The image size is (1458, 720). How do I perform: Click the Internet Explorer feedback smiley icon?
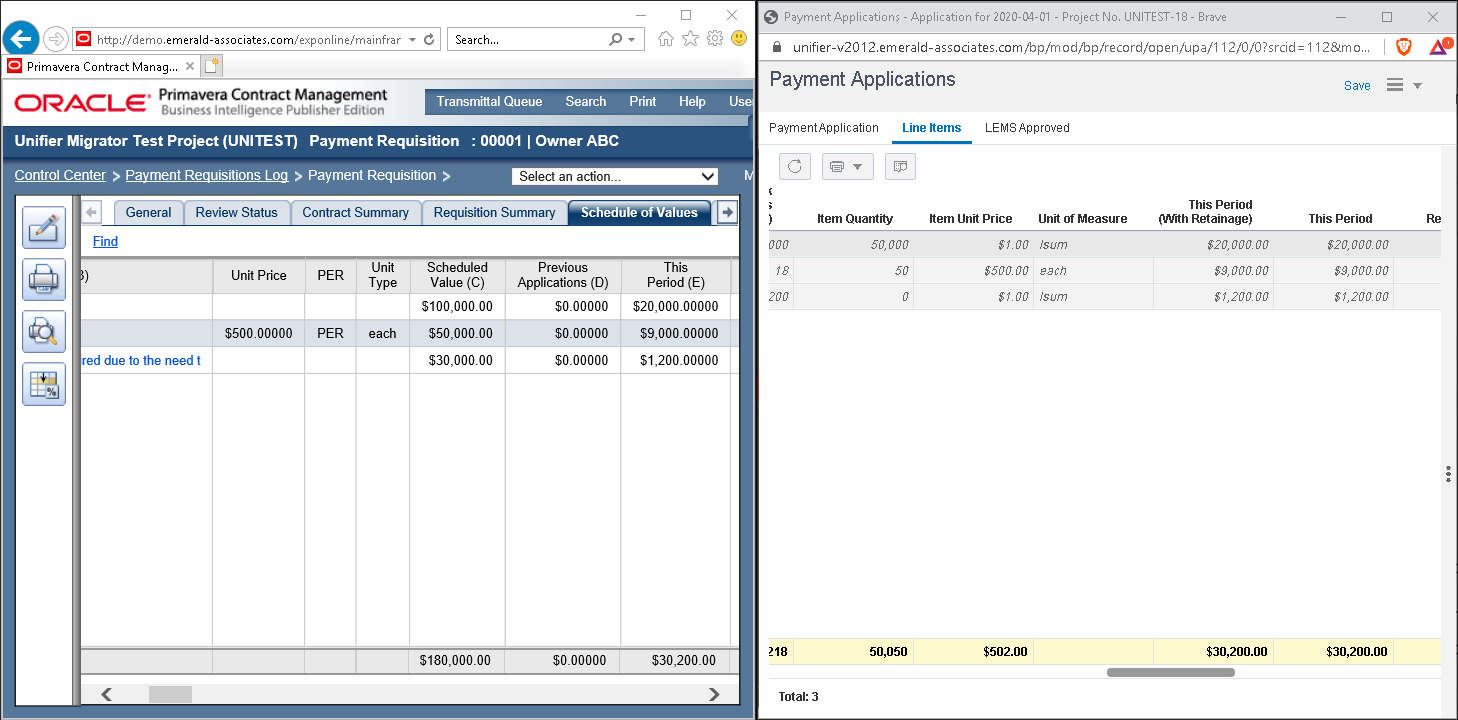click(x=737, y=39)
